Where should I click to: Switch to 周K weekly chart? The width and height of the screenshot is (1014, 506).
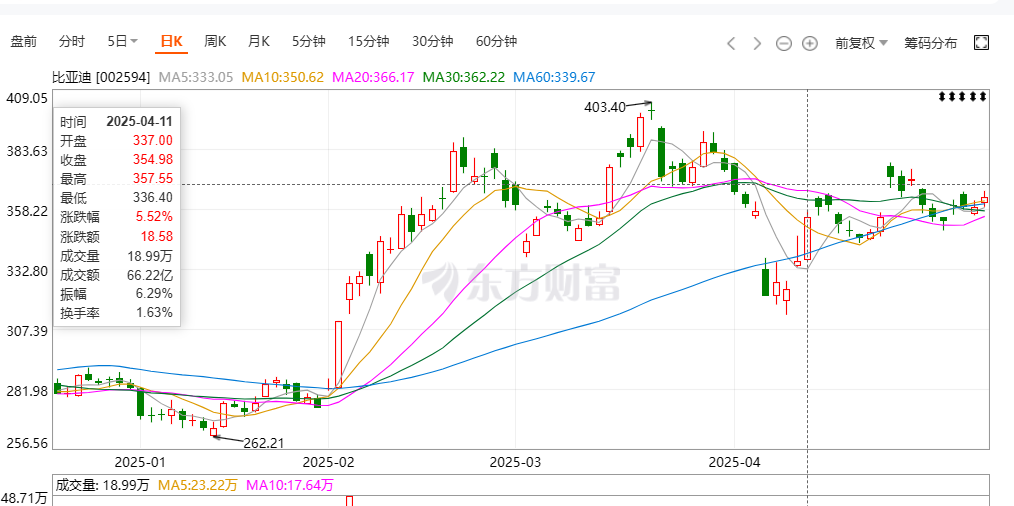tap(215, 42)
